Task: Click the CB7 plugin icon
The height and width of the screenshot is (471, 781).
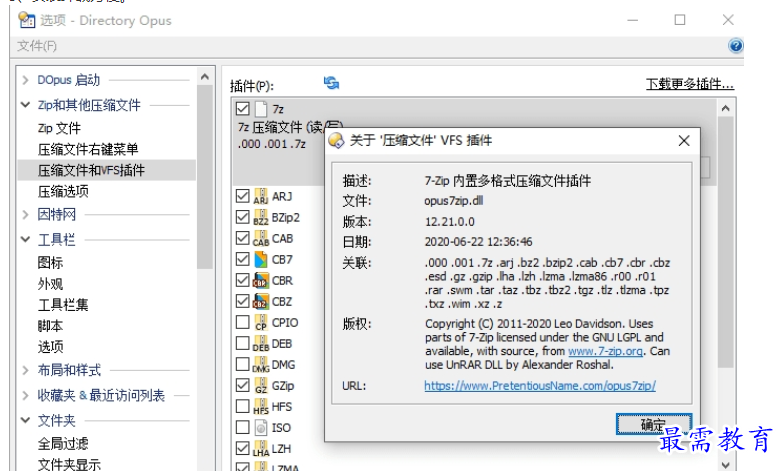Action: 260,259
